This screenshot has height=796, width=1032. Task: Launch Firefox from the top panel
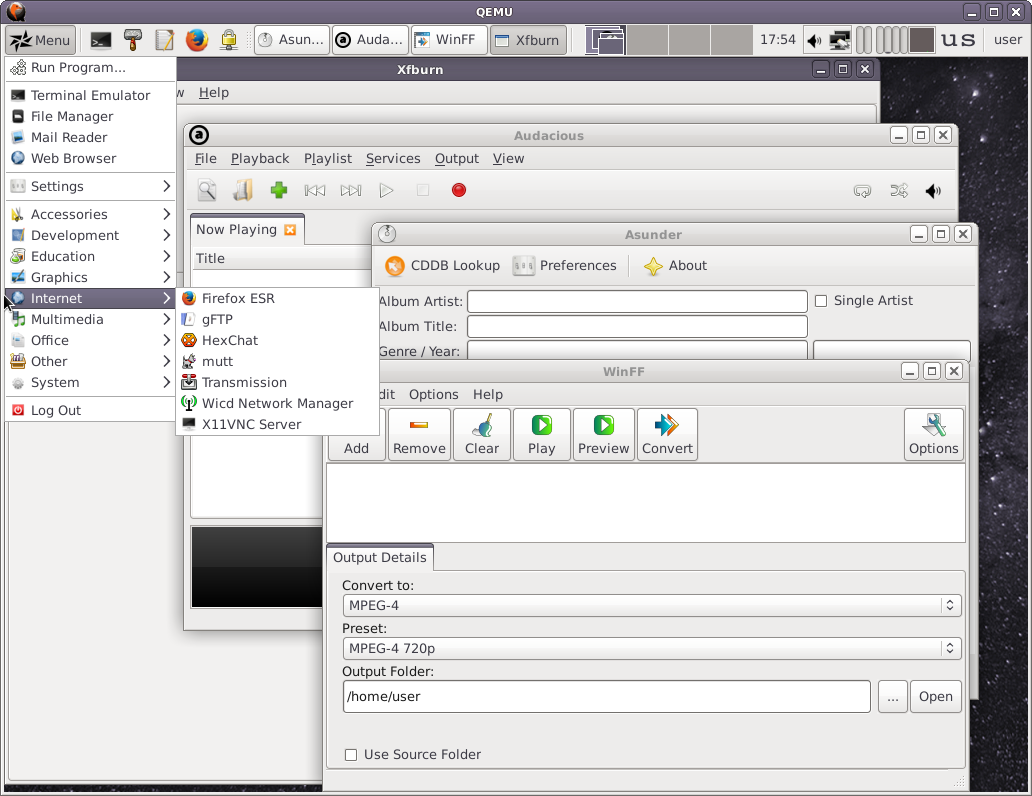(196, 40)
